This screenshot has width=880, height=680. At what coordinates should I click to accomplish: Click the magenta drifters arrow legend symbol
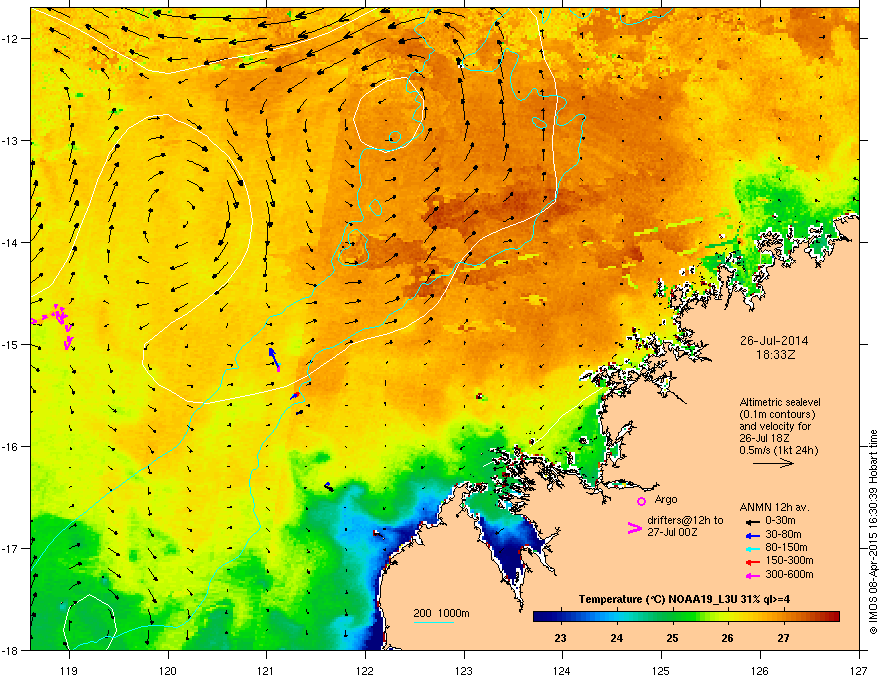pos(634,528)
